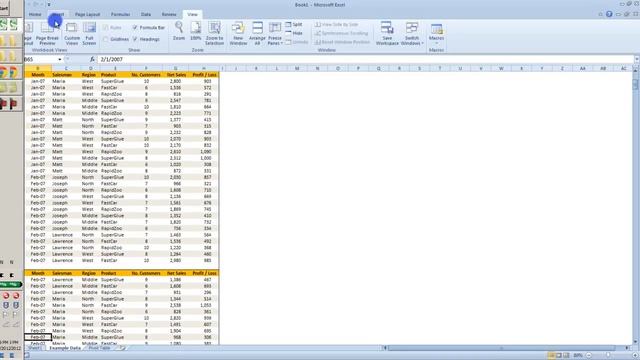
Task: Switch to the Formulas ribbon tab
Action: (x=120, y=14)
